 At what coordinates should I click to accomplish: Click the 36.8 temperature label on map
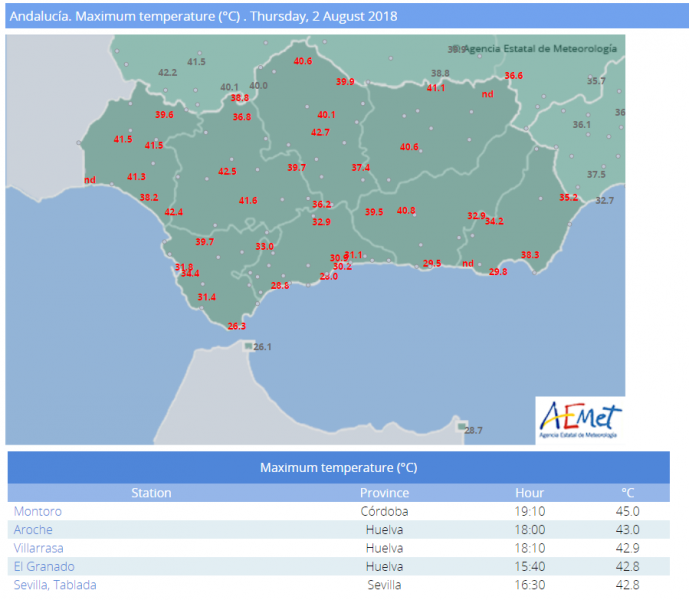pyautogui.click(x=242, y=117)
